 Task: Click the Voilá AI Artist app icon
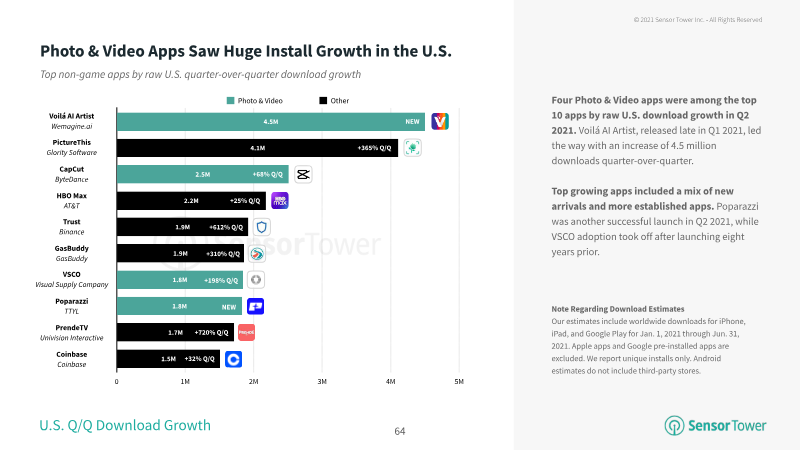tap(440, 121)
